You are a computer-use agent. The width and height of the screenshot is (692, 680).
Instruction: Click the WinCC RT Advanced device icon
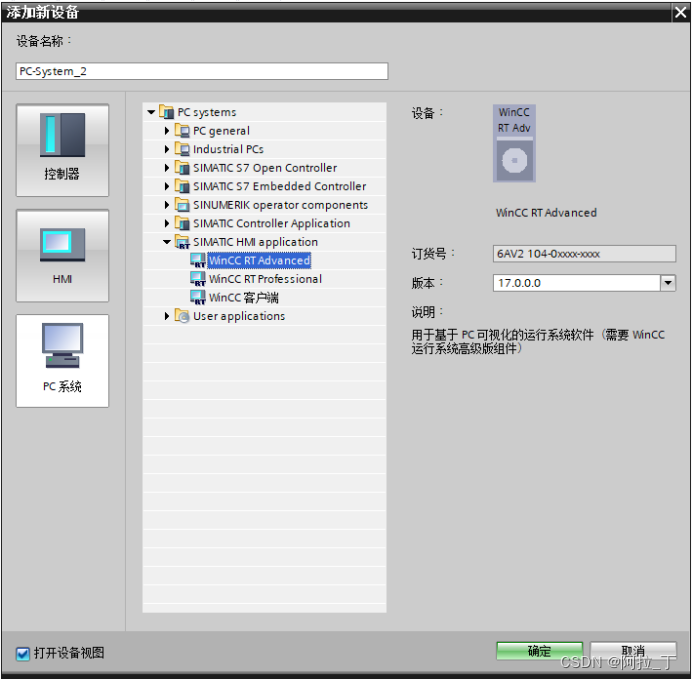198,260
